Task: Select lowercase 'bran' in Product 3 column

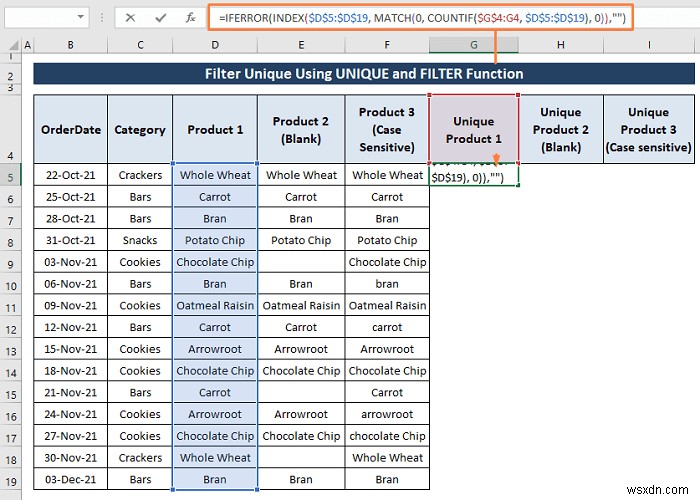Action: [387, 284]
